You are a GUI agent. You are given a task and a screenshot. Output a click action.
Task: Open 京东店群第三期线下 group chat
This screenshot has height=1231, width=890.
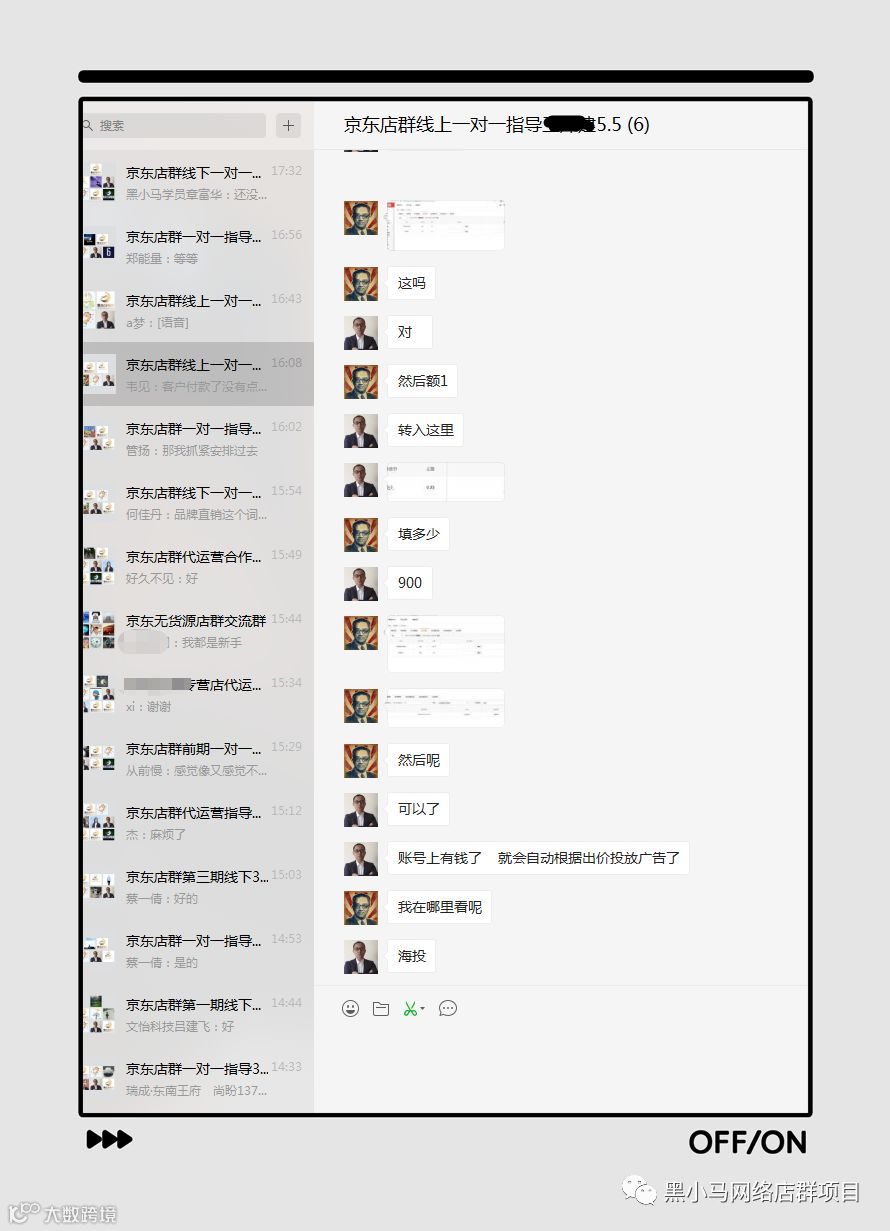pos(198,886)
